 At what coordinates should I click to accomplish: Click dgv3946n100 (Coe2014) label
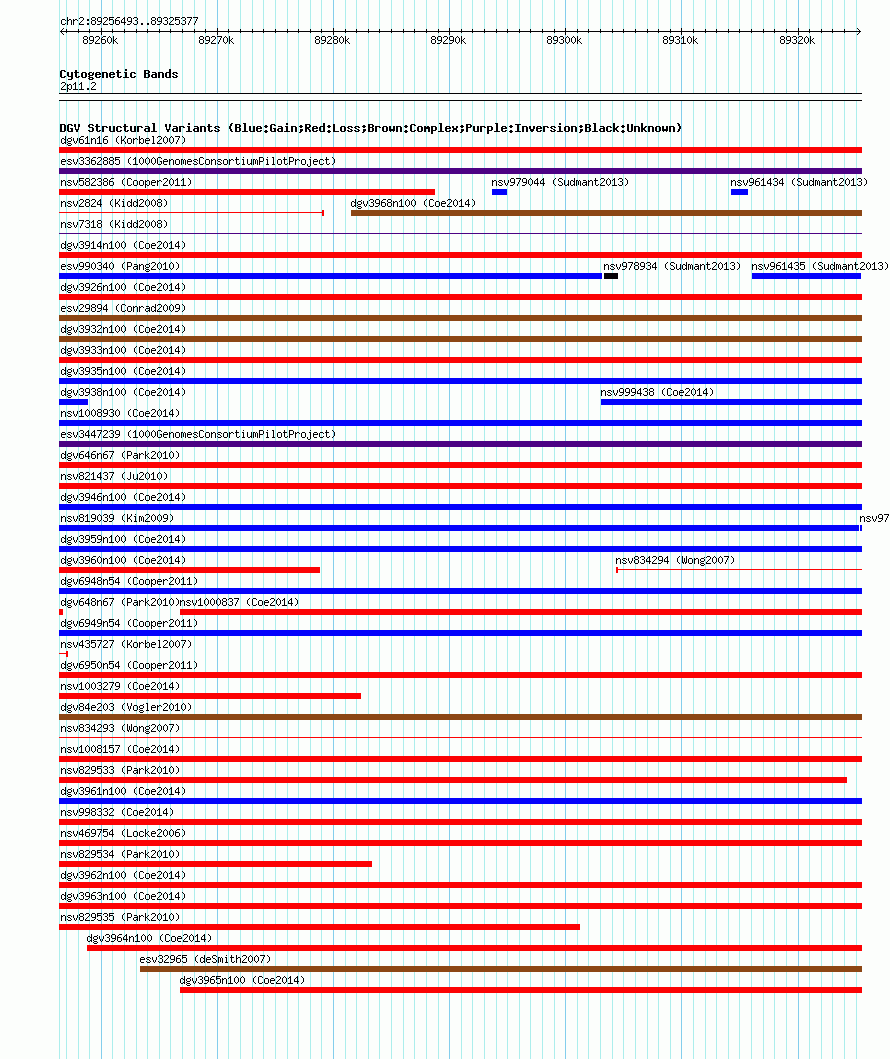(x=123, y=496)
